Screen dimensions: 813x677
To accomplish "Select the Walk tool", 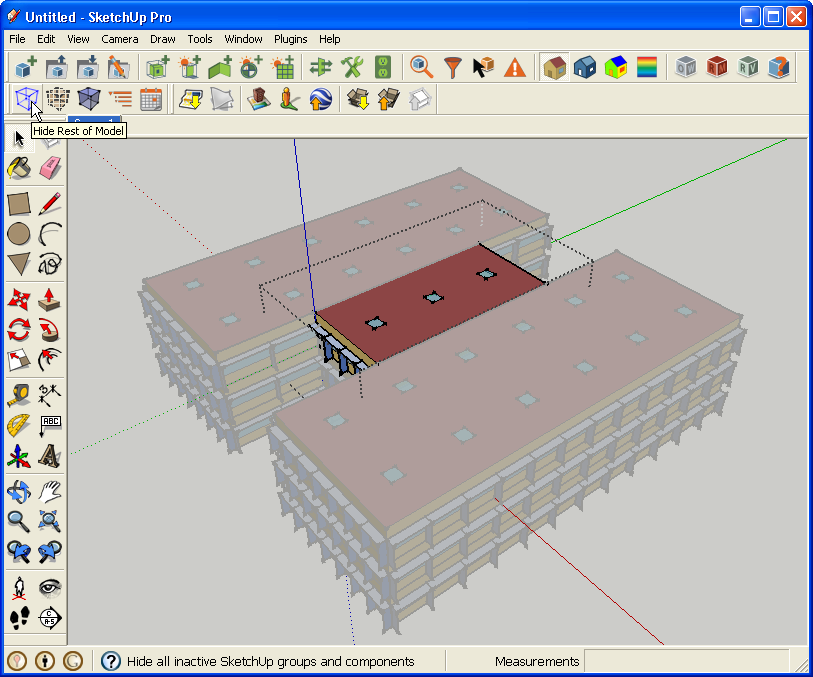I will (17, 618).
